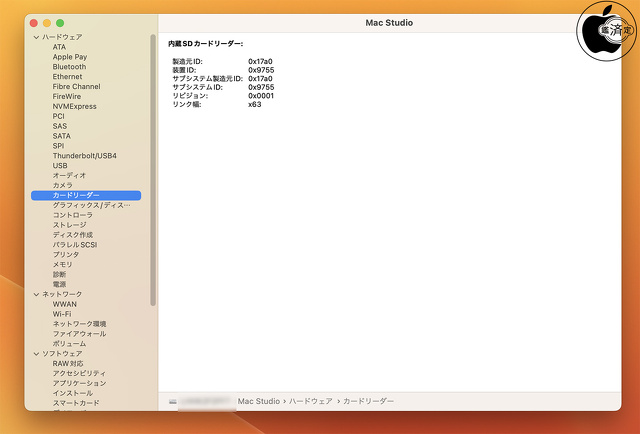Collapse the ソフトウェア section chevron
The height and width of the screenshot is (434, 640).
click(36, 354)
